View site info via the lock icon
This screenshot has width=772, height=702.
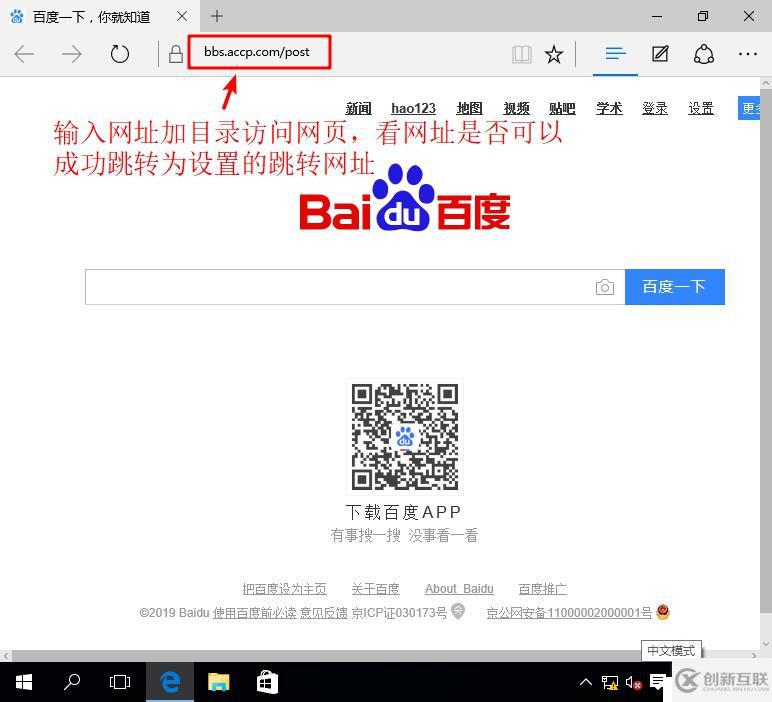point(176,54)
